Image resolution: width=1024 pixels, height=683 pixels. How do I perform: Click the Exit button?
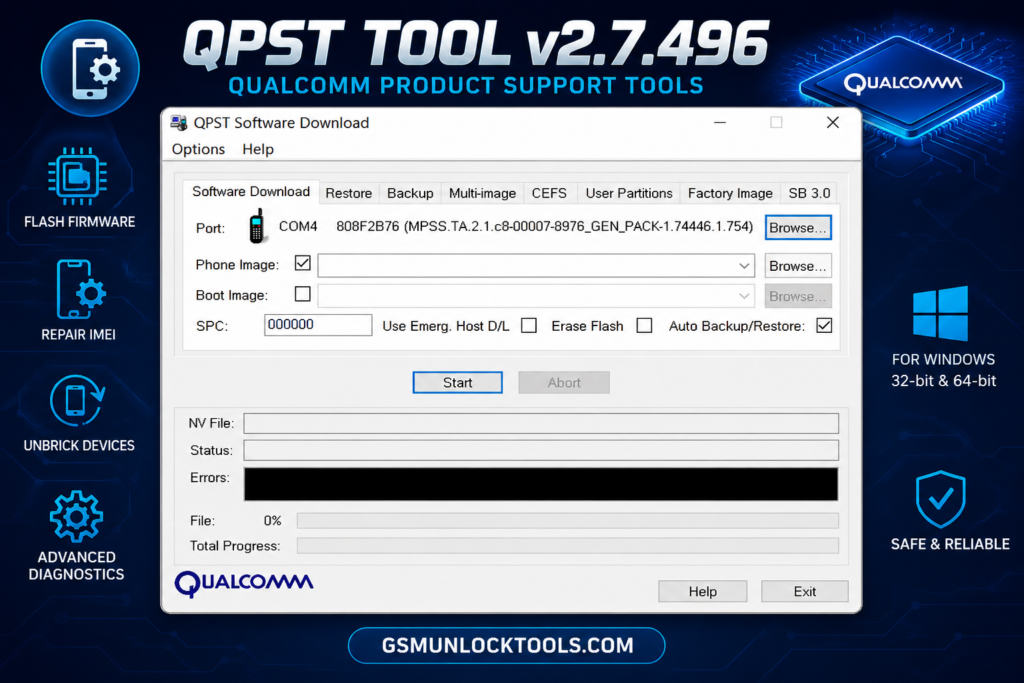(x=805, y=592)
